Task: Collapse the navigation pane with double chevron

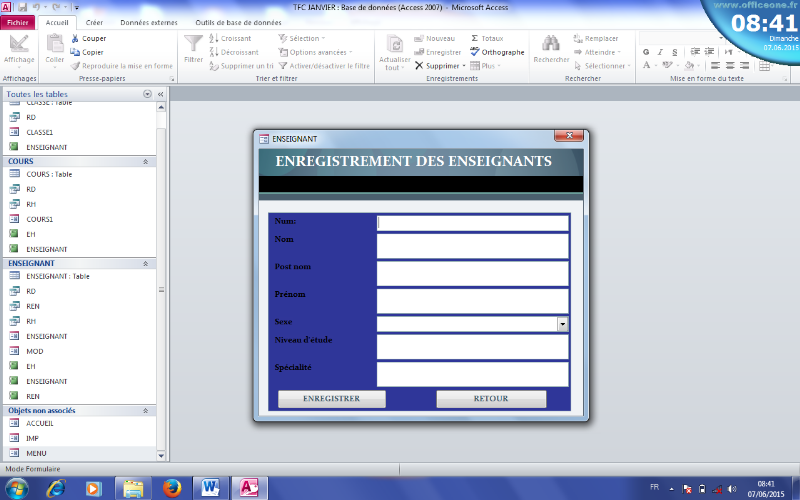Action: pos(161,94)
